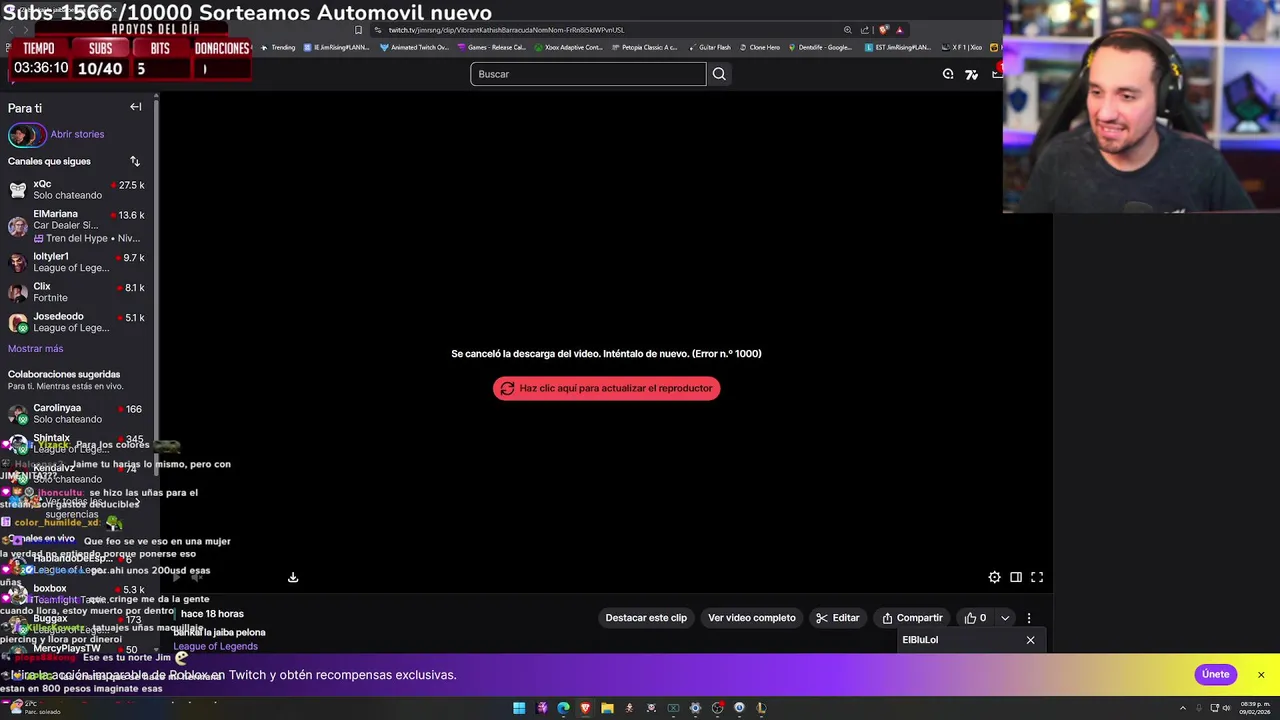Open Carolinyaa suggested channel

(76, 414)
